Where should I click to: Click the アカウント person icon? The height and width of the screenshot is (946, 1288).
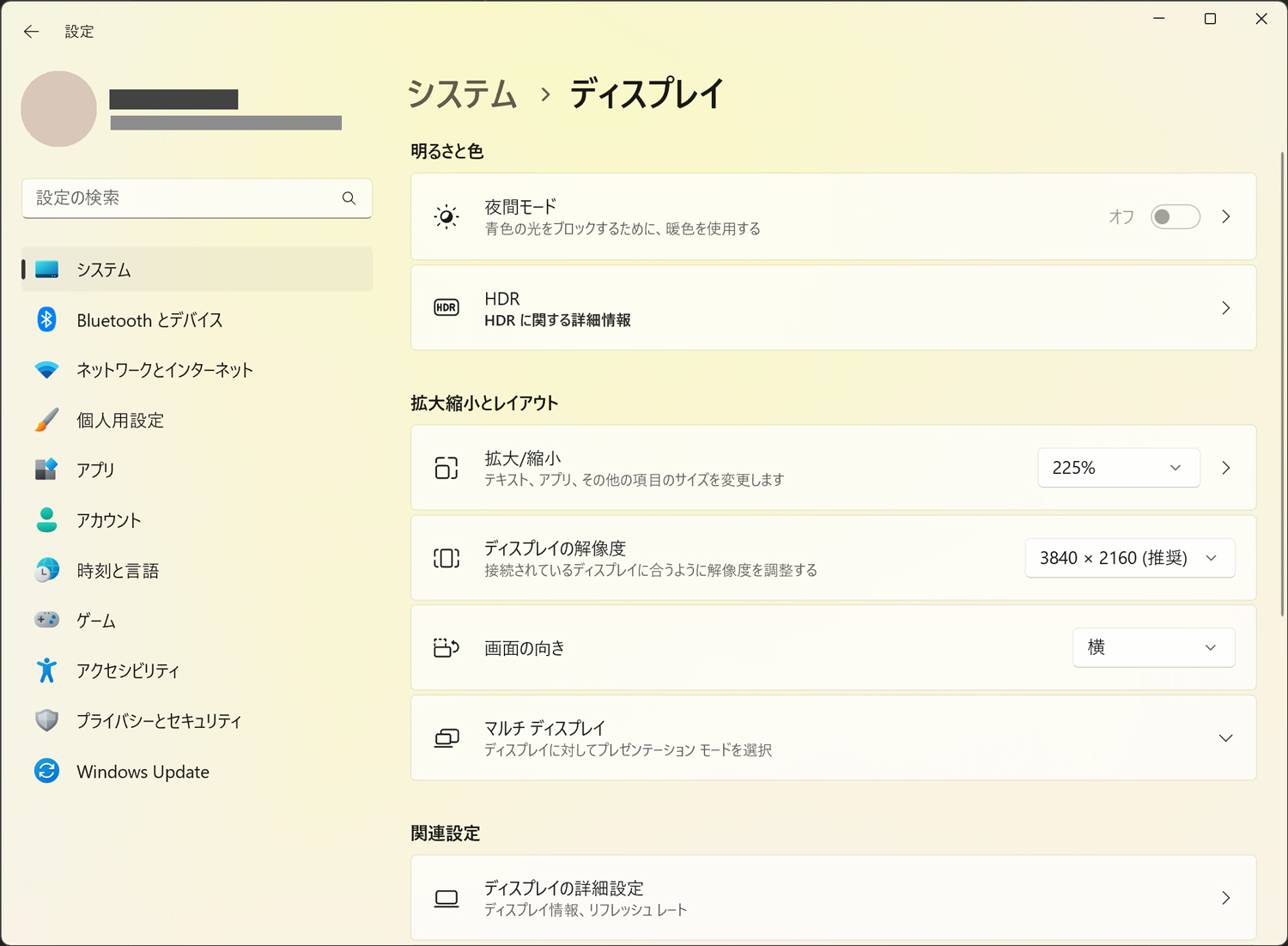click(46, 519)
